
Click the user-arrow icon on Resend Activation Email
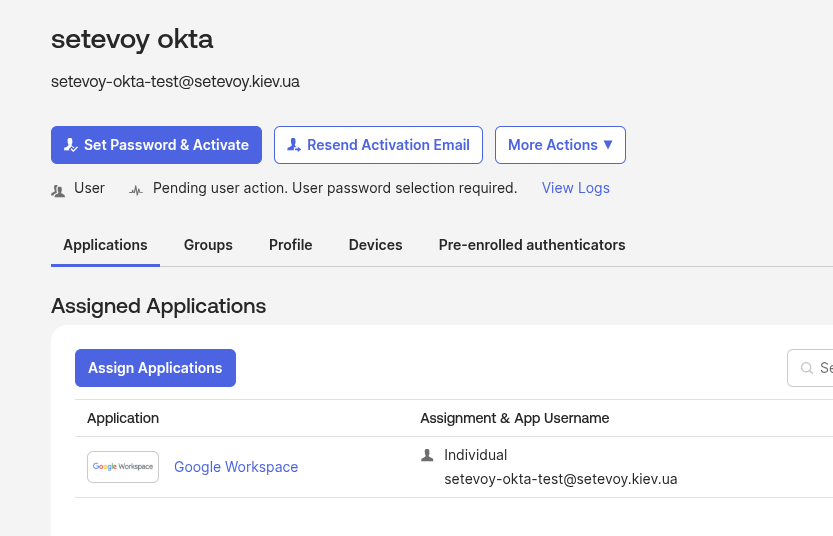tap(294, 145)
